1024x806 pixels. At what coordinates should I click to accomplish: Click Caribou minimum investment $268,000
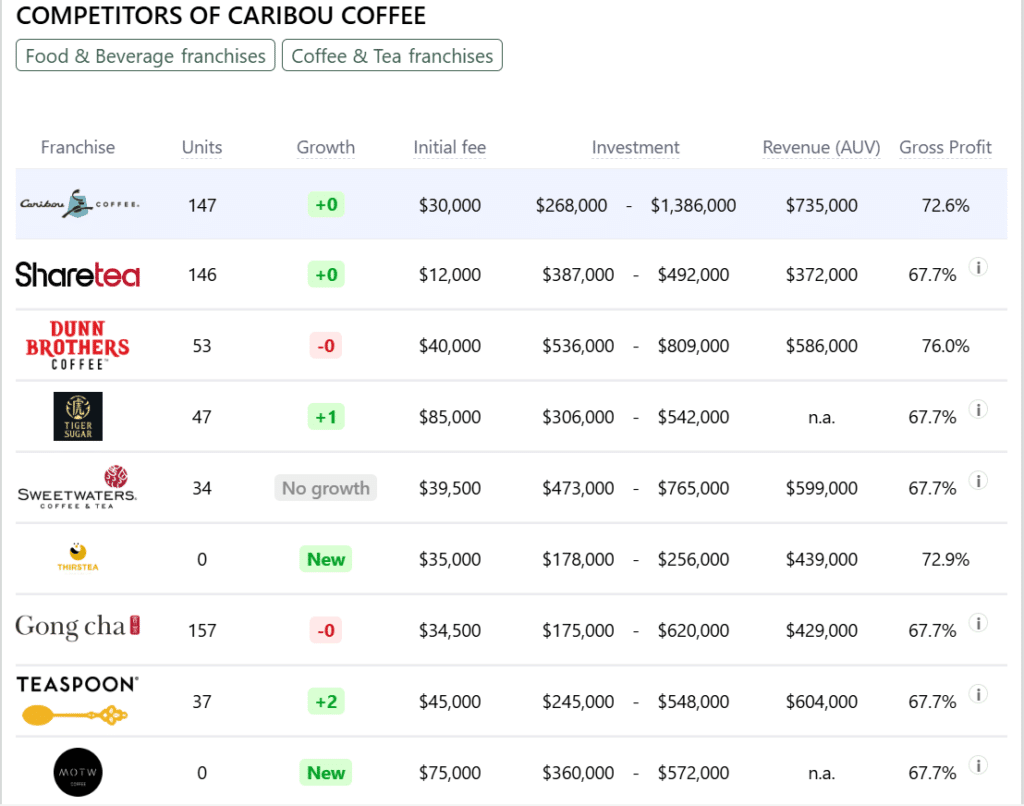(571, 205)
